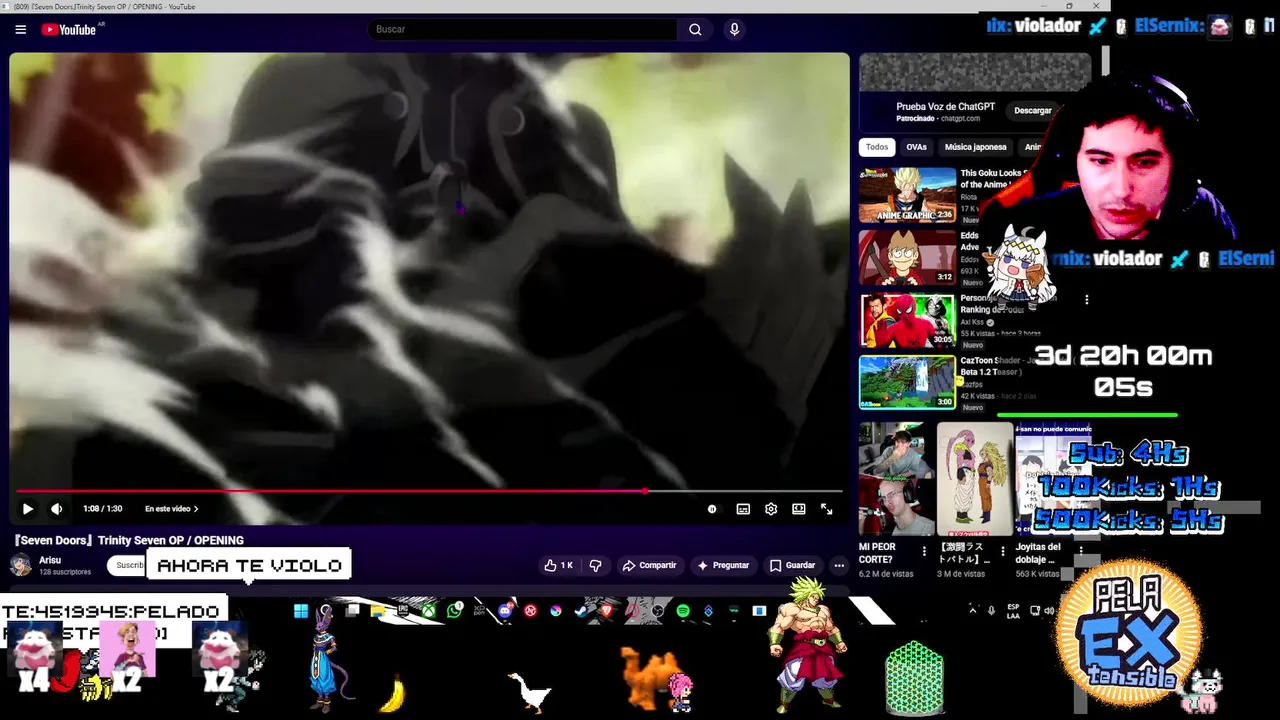This screenshot has width=1280, height=720.
Task: Click the progress bar scrubber dot
Action: (645, 491)
